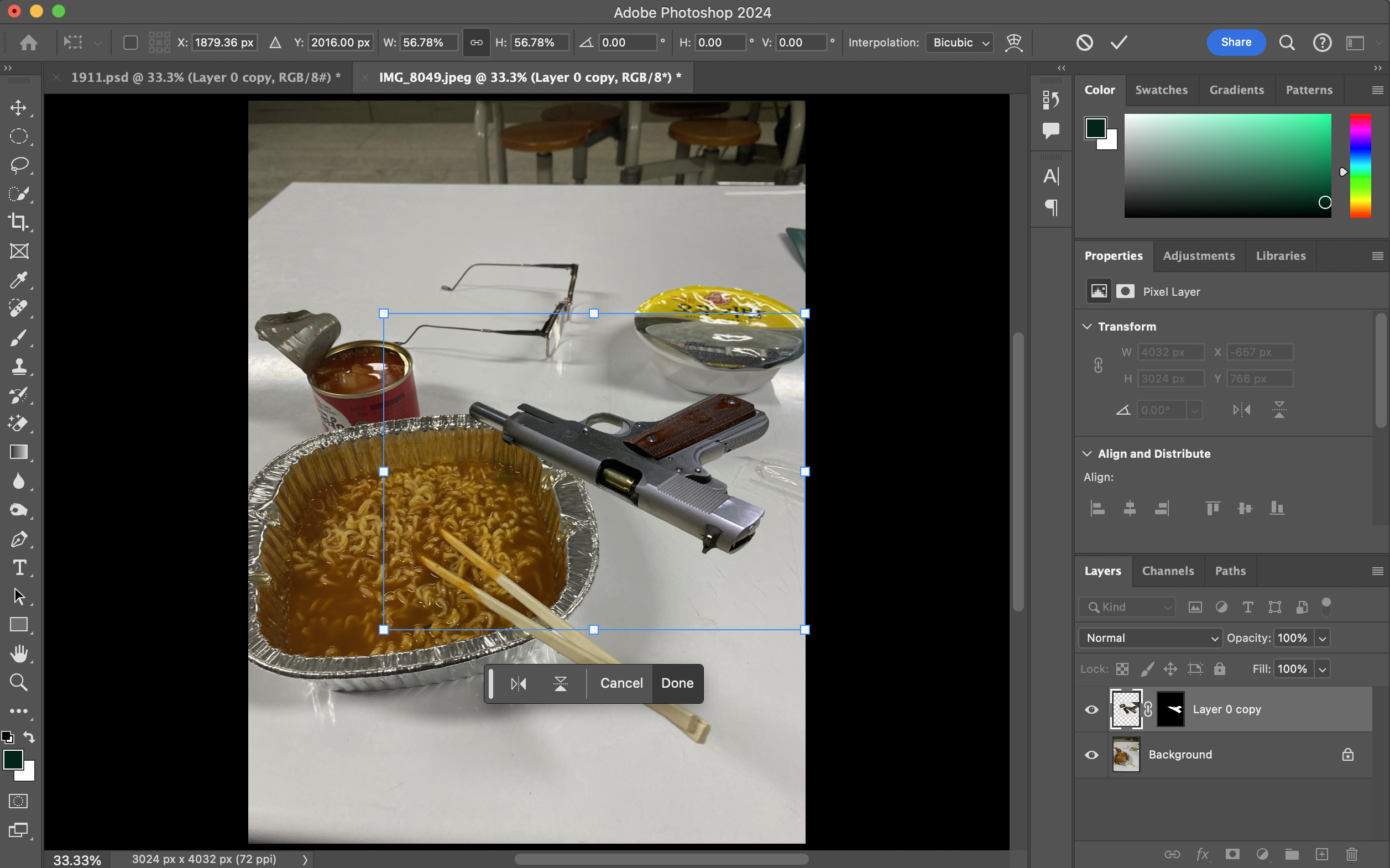Image resolution: width=1390 pixels, height=868 pixels.
Task: Open the Normal blend mode dropdown
Action: 1151,638
